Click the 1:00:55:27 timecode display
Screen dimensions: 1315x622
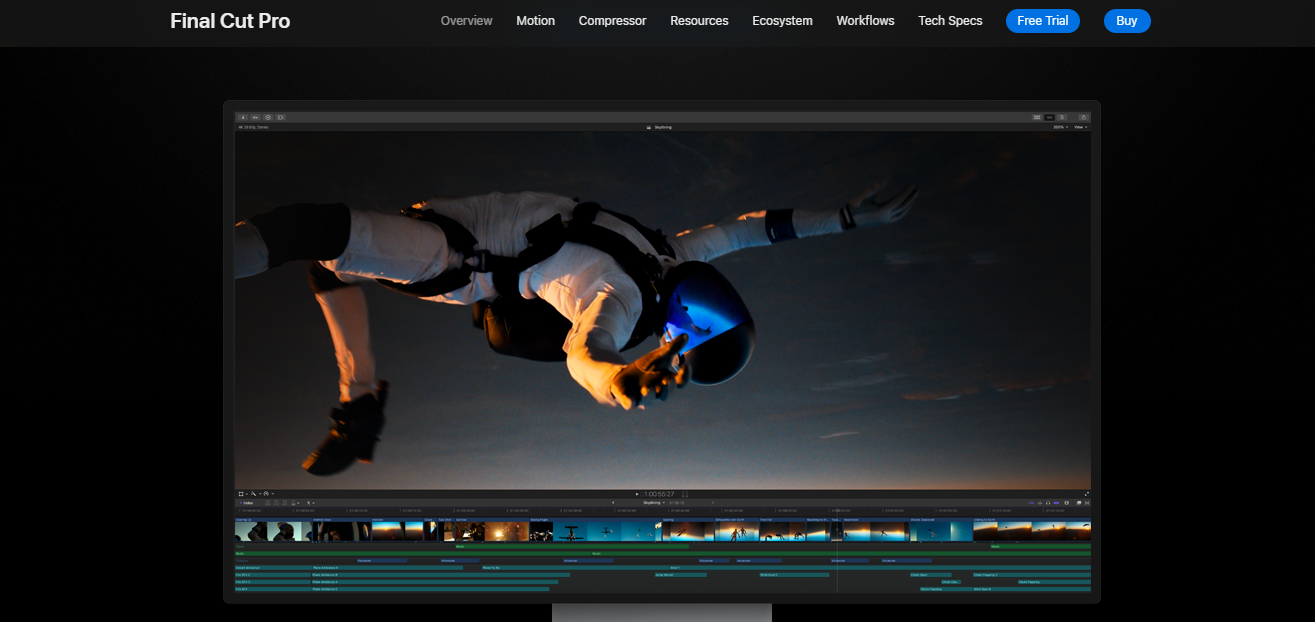(659, 494)
